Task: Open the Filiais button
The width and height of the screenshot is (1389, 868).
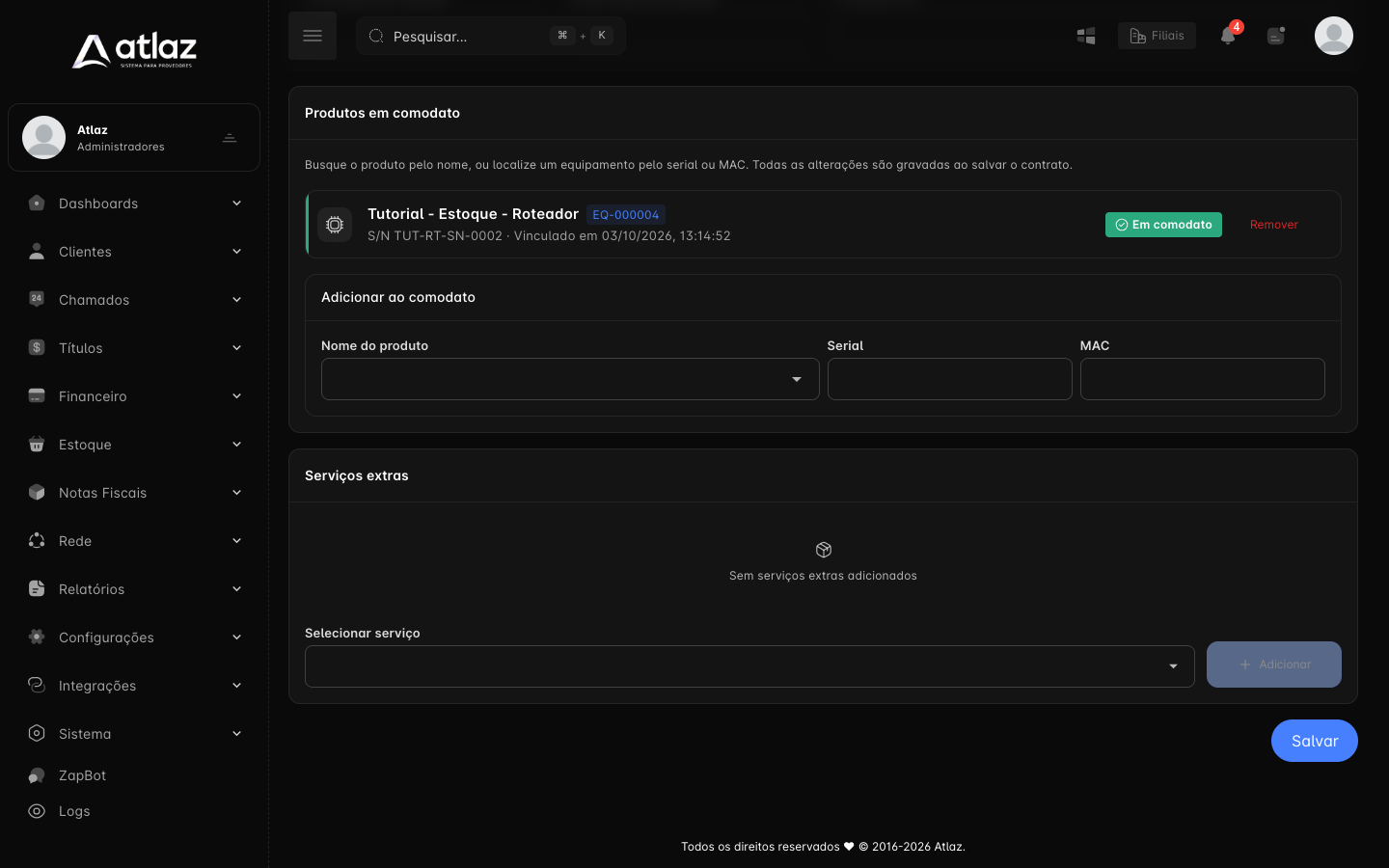Action: click(1157, 36)
